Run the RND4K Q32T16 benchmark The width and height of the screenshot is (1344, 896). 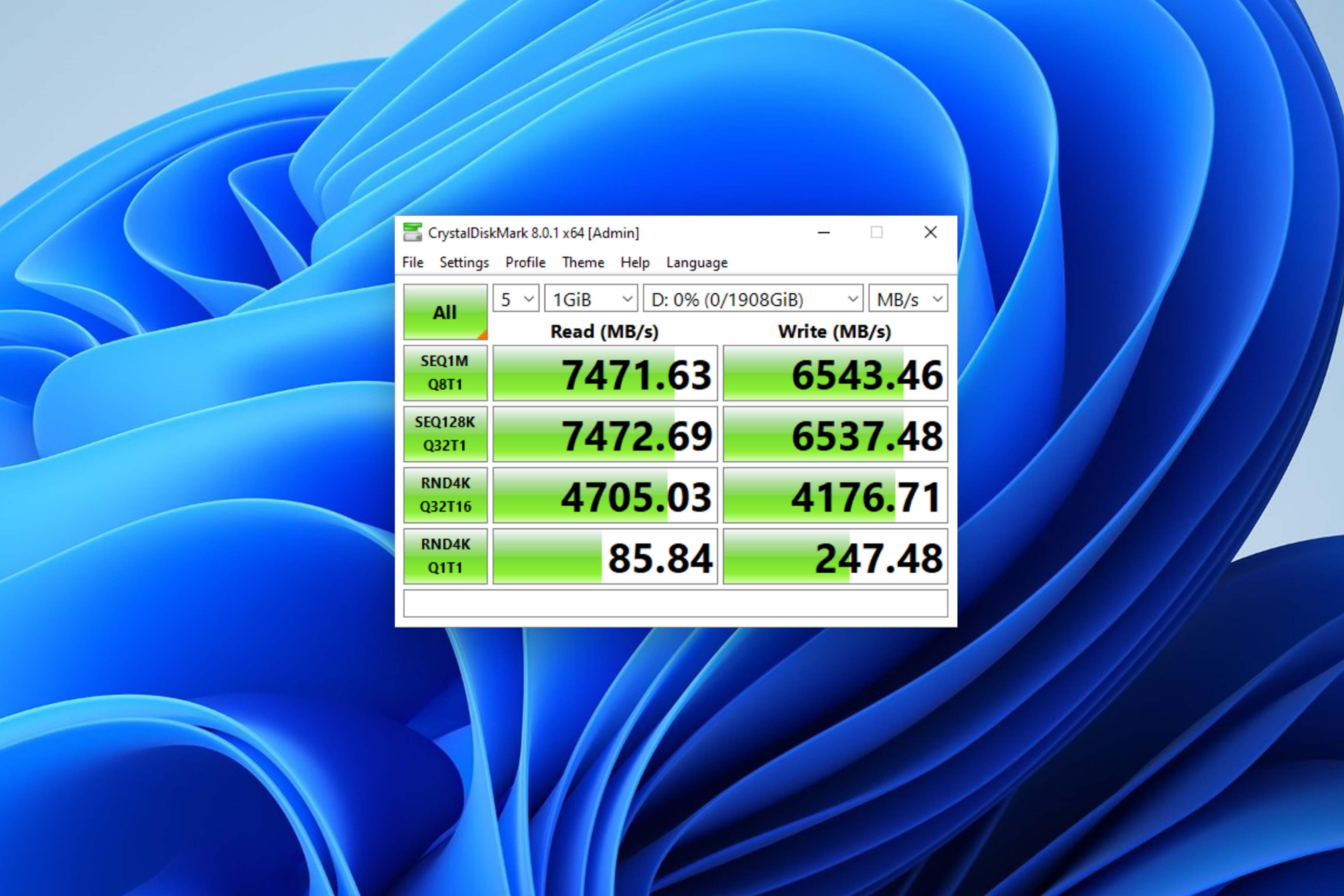445,495
